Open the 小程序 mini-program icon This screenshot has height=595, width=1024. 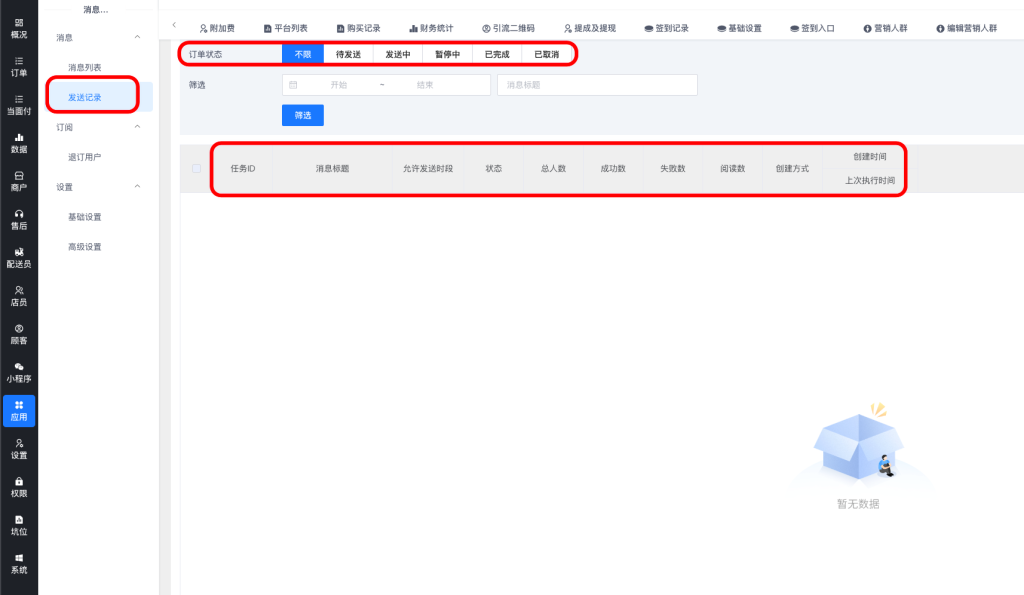coord(19,373)
